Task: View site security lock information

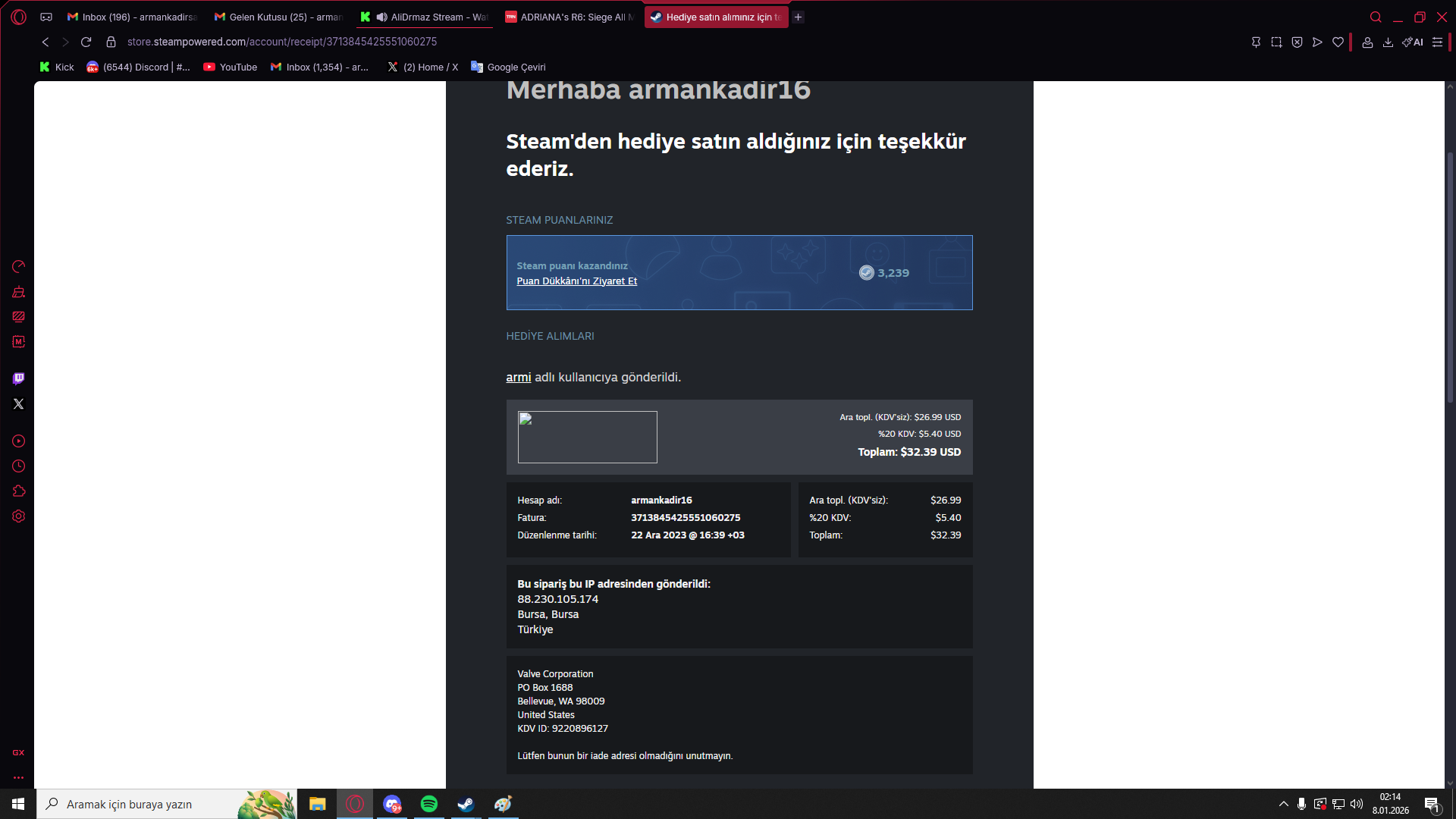Action: pyautogui.click(x=111, y=42)
